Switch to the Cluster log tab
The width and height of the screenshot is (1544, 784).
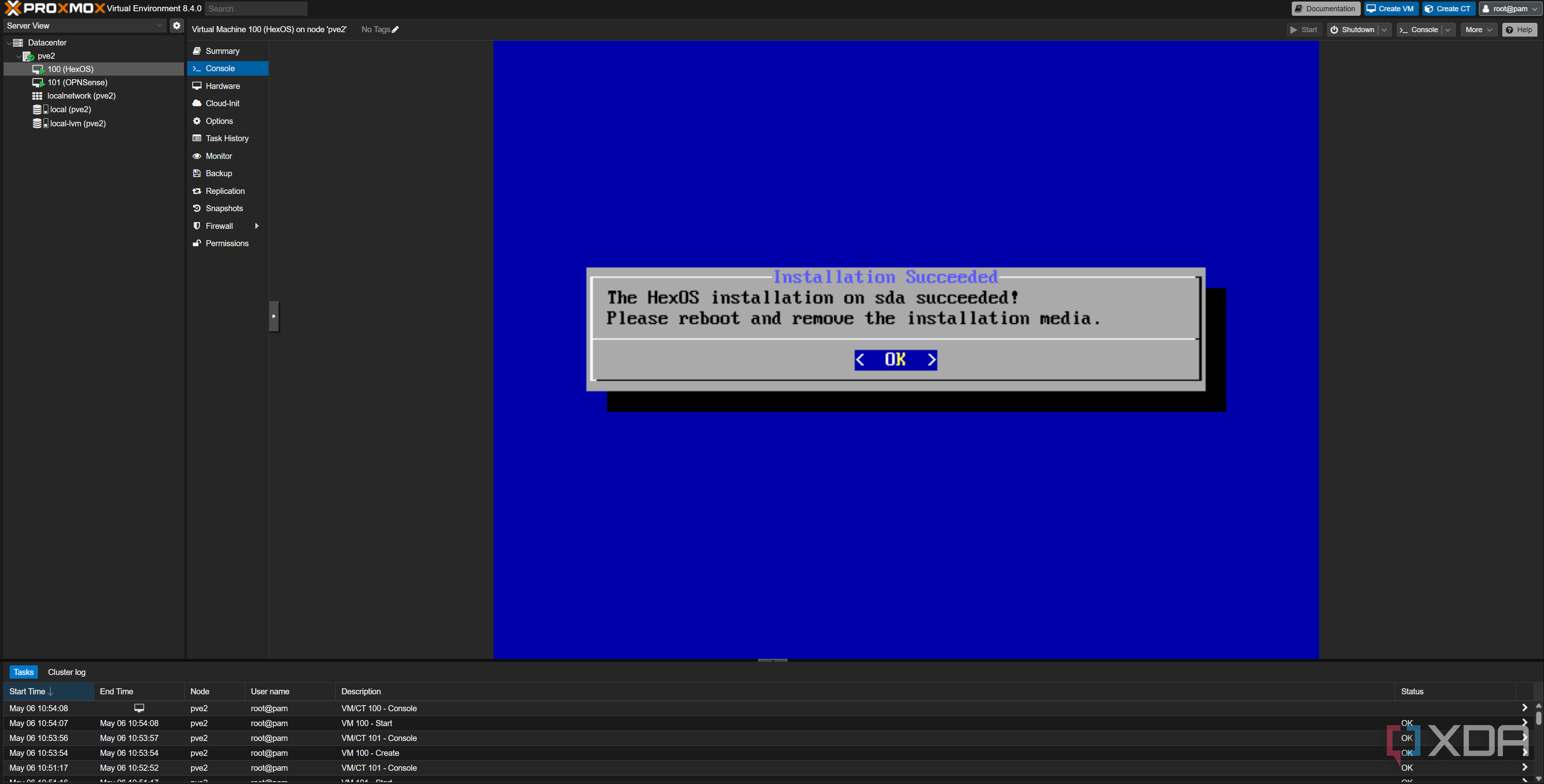(66, 672)
